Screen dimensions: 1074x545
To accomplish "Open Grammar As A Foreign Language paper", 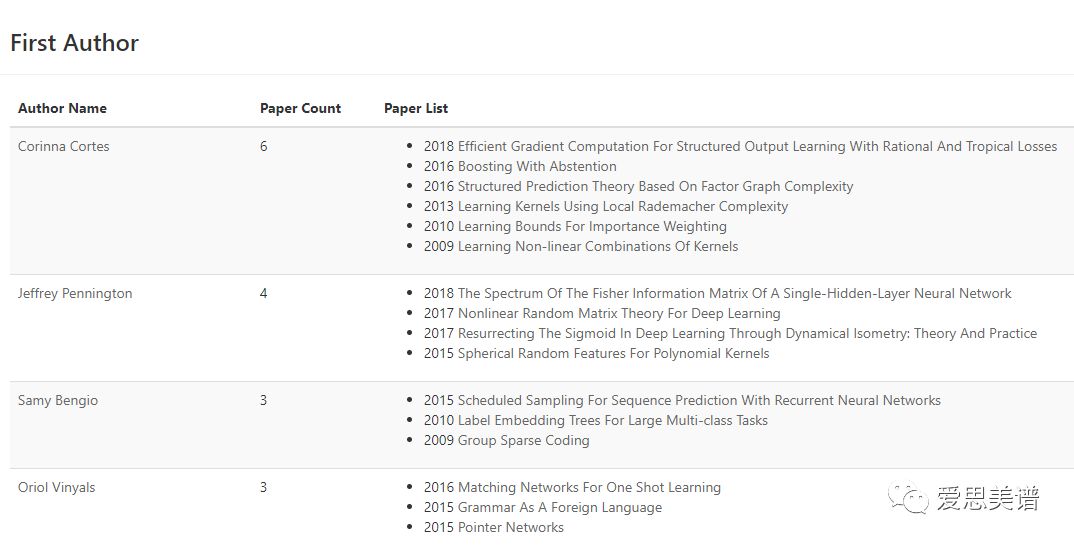I will pos(543,507).
